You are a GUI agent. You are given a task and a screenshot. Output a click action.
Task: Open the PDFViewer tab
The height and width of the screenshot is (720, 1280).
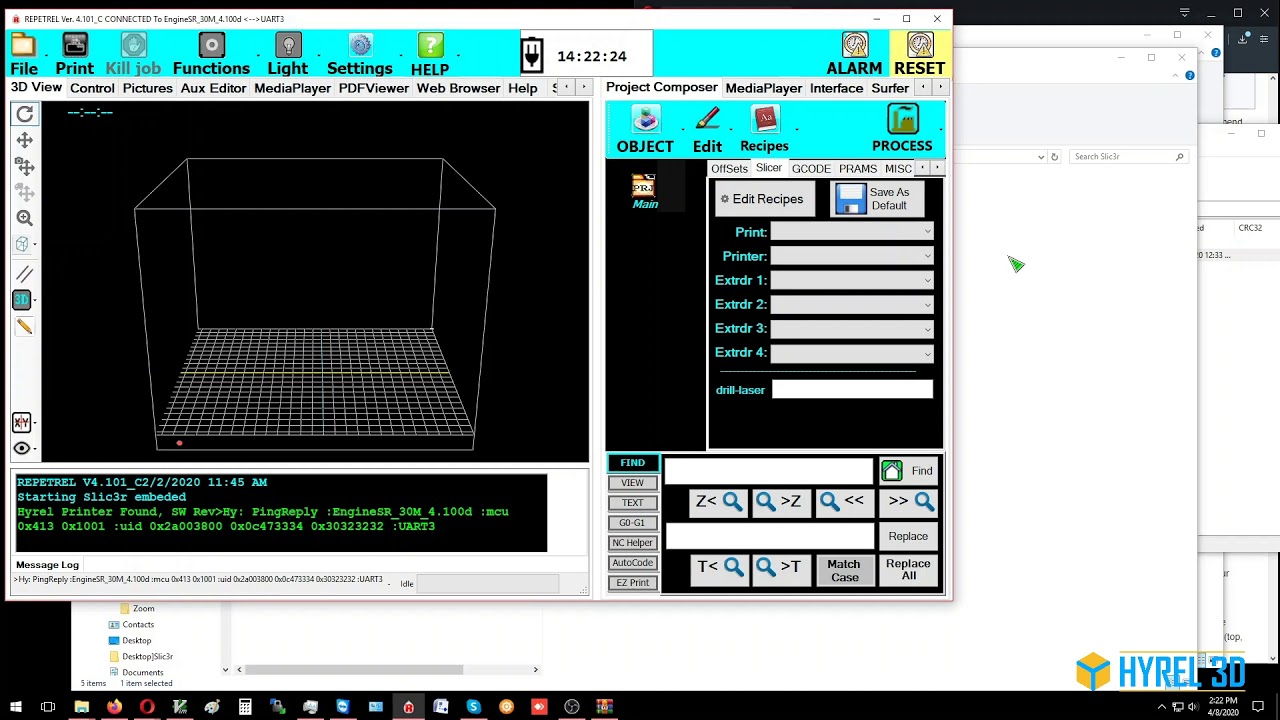(x=374, y=88)
